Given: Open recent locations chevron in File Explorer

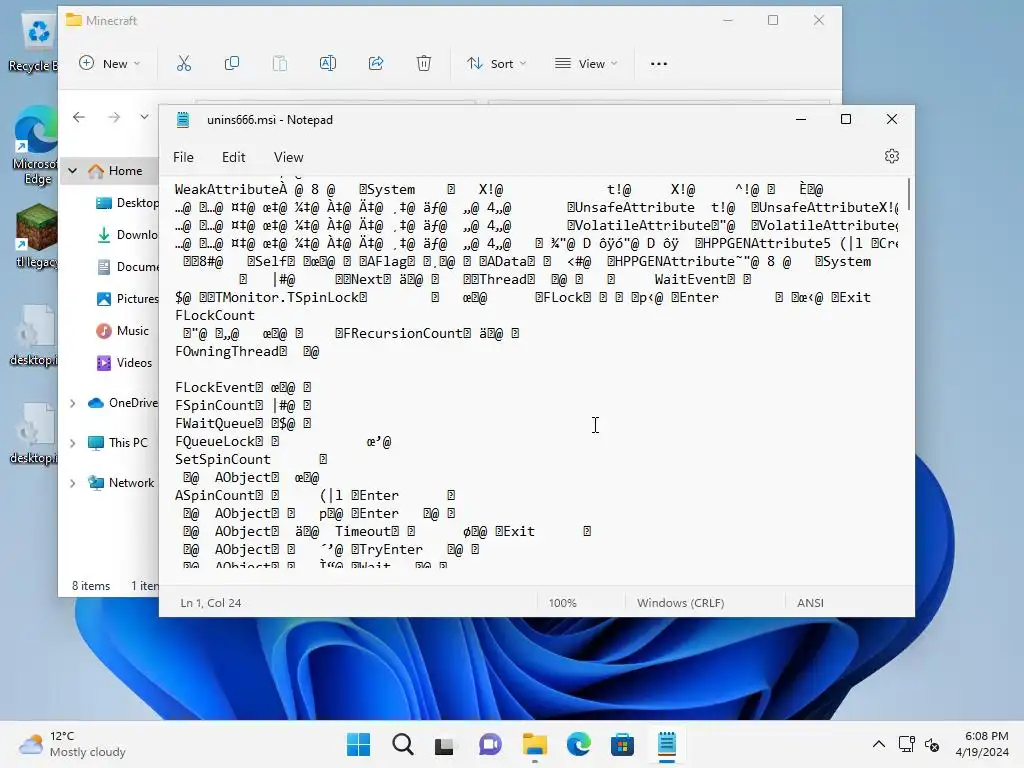Looking at the screenshot, I should (x=144, y=117).
